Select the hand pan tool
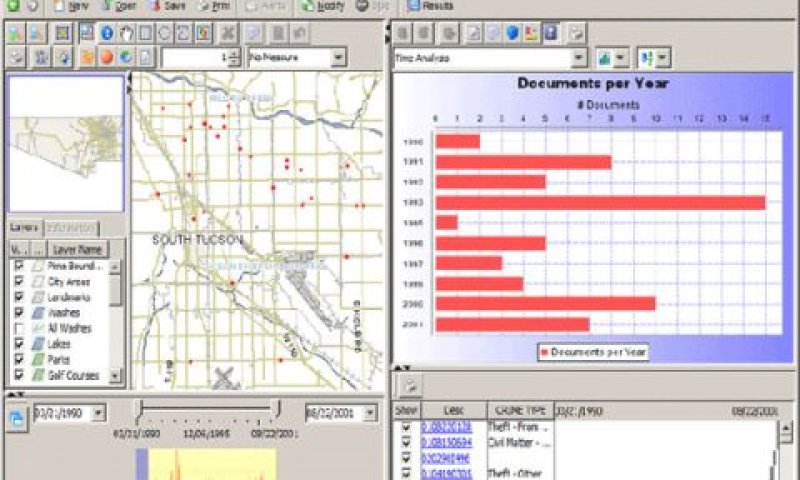Viewport: 800px width, 480px height. [126, 34]
